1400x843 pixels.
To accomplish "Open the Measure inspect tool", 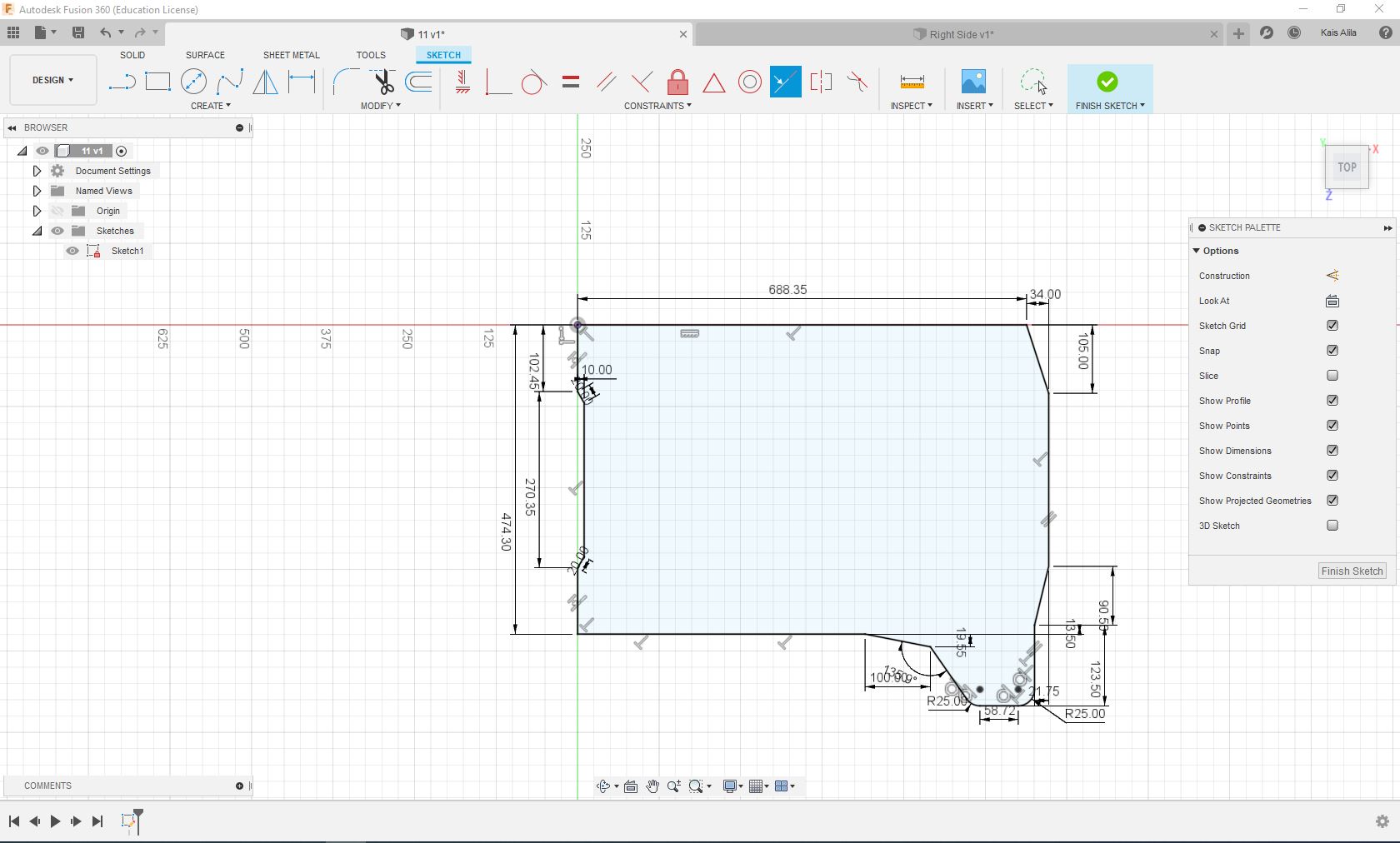I will [x=912, y=82].
